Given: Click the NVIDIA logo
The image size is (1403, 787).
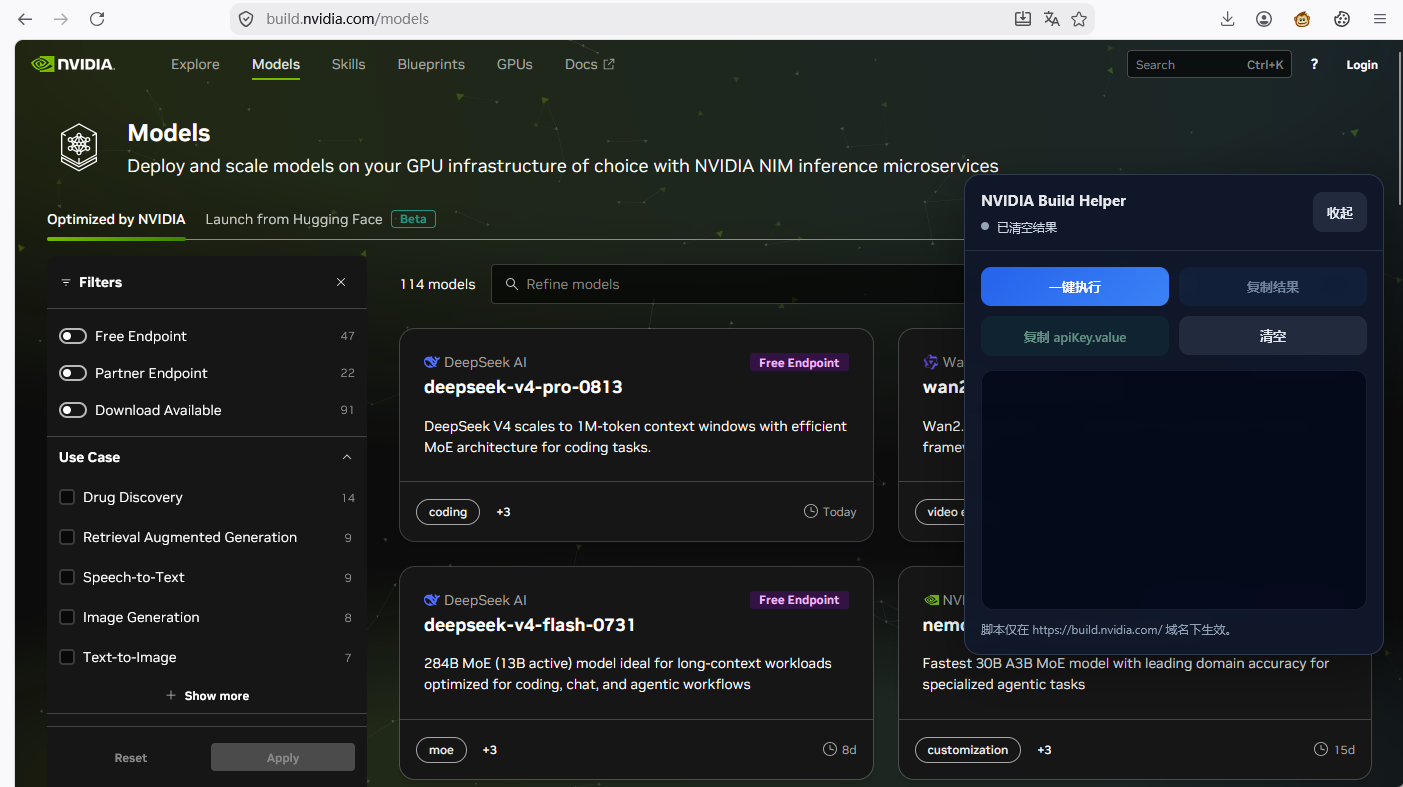Looking at the screenshot, I should 73,64.
